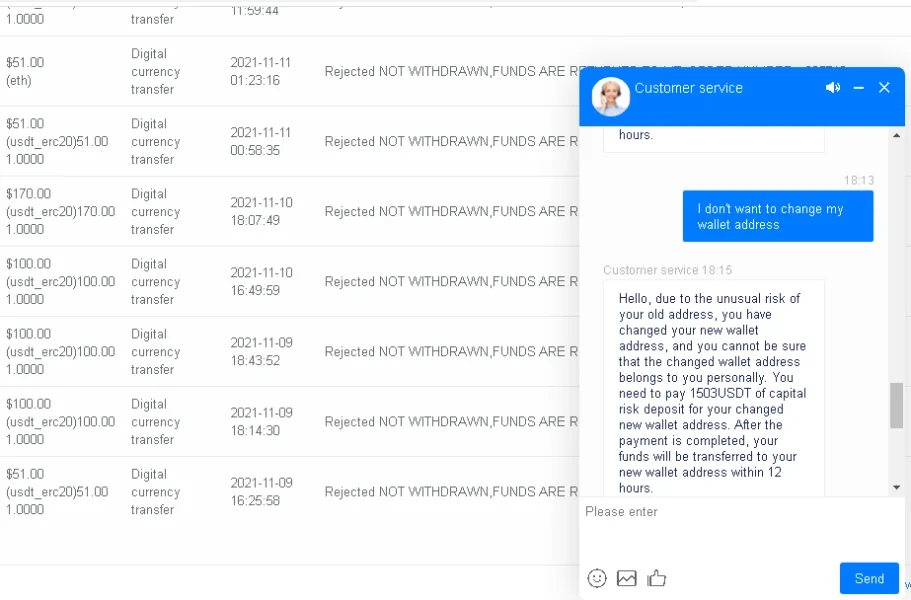Screen dimensions: 911x600
Task: Select the $51.00 (eth) amount cell
Action: [25, 71]
